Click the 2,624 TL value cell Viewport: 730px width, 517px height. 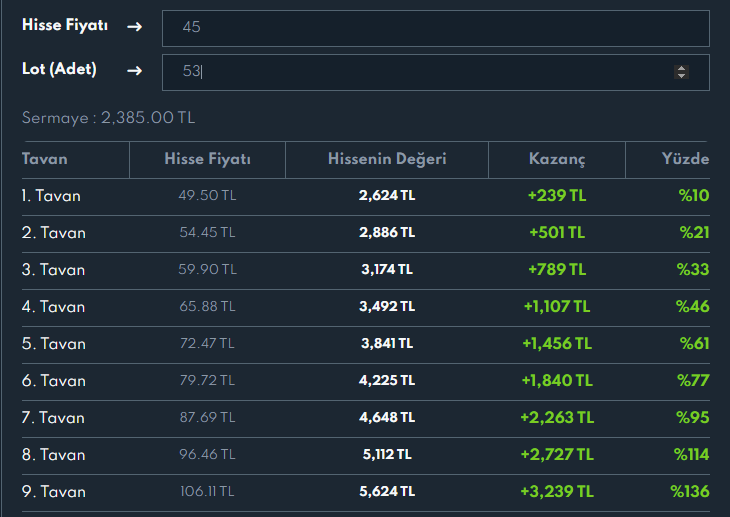tap(387, 195)
